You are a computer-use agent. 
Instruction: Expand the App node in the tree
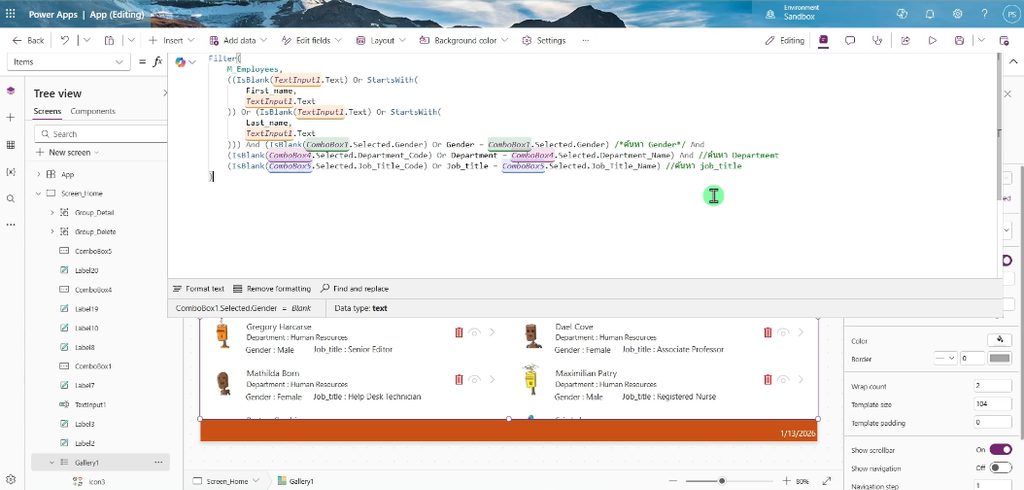point(39,174)
